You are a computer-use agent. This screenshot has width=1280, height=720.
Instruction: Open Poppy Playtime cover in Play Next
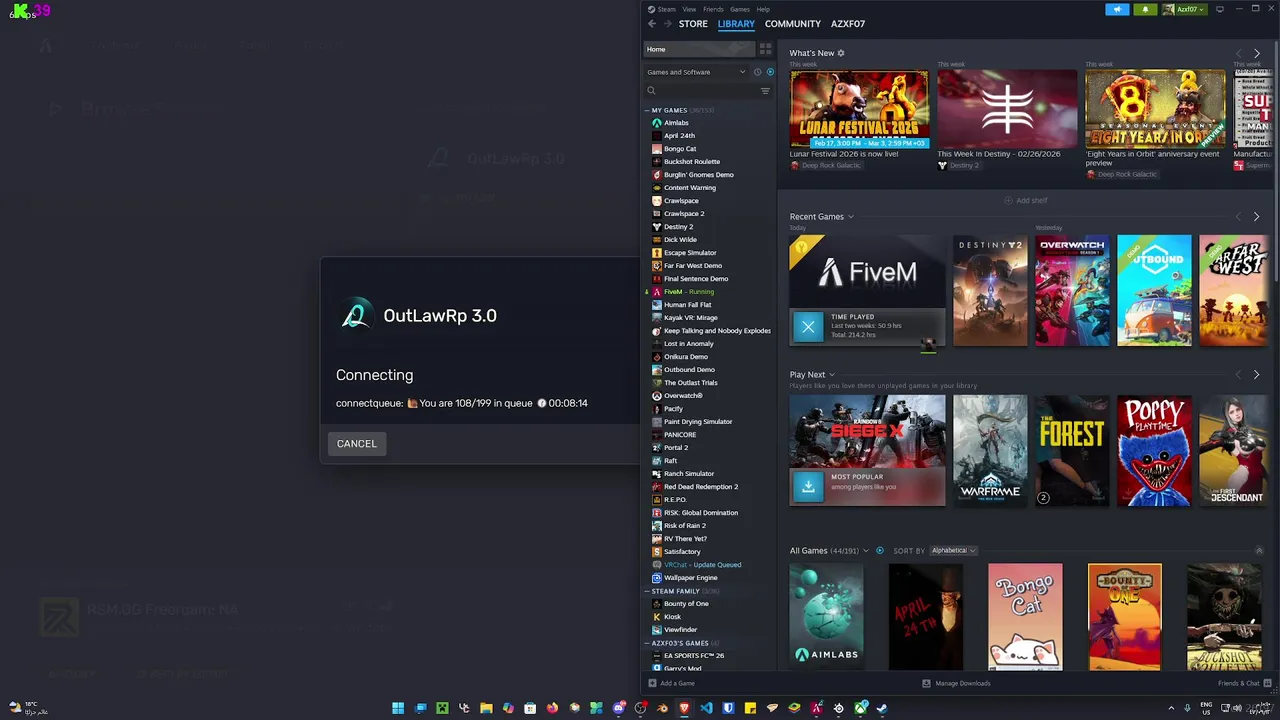point(1154,450)
